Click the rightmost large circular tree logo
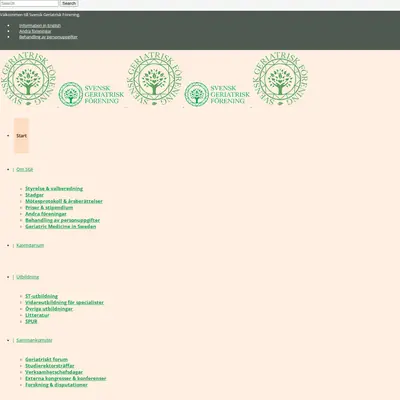This screenshot has width=400, height=400. (x=280, y=79)
